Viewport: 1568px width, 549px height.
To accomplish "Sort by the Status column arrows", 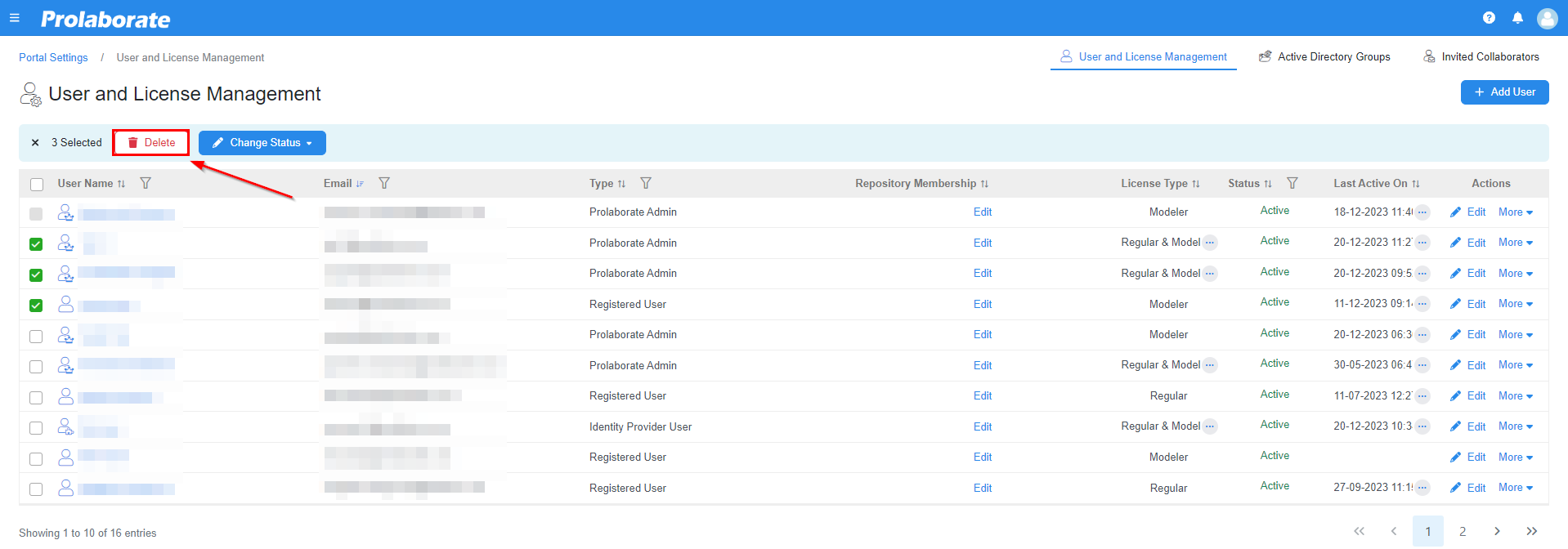I will coord(1268,184).
